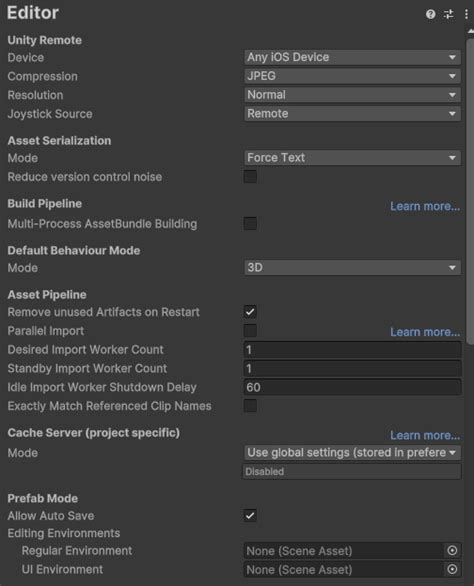Screen dimensions: 474x586
Task: Click the Reduce version control noise label
Action: pos(84,177)
